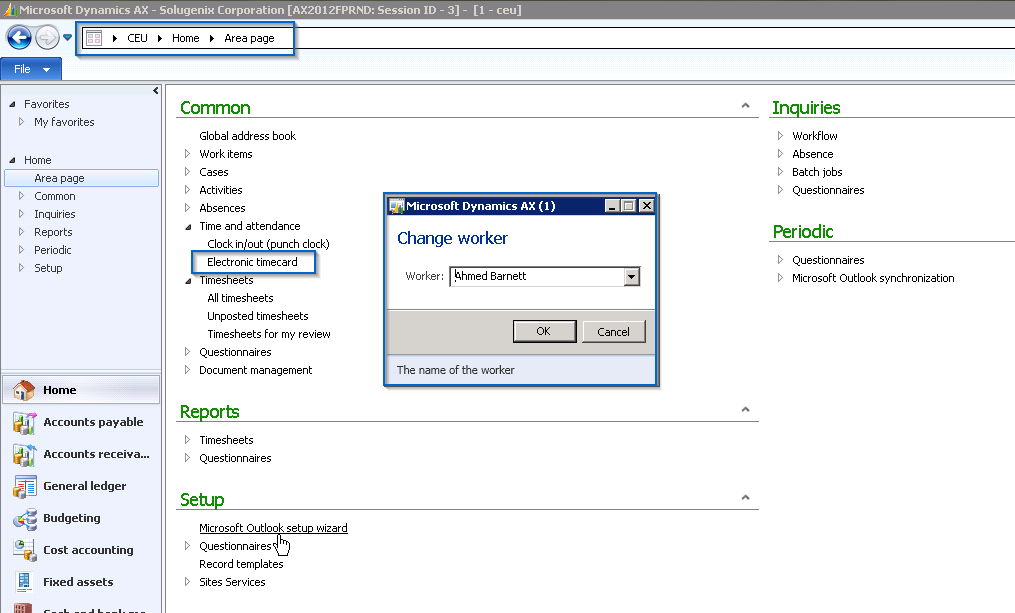Image resolution: width=1015 pixels, height=613 pixels.
Task: Click the Budgeting module icon
Action: pyautogui.click(x=24, y=519)
